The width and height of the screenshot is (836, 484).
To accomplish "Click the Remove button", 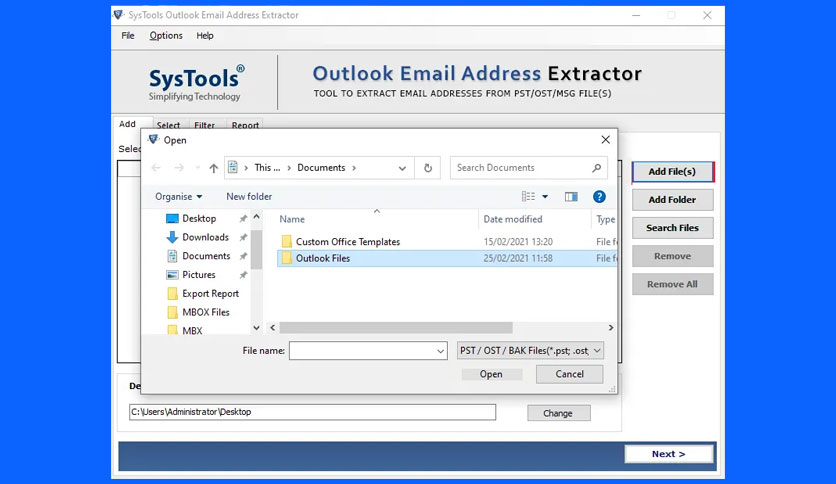I will 672,256.
